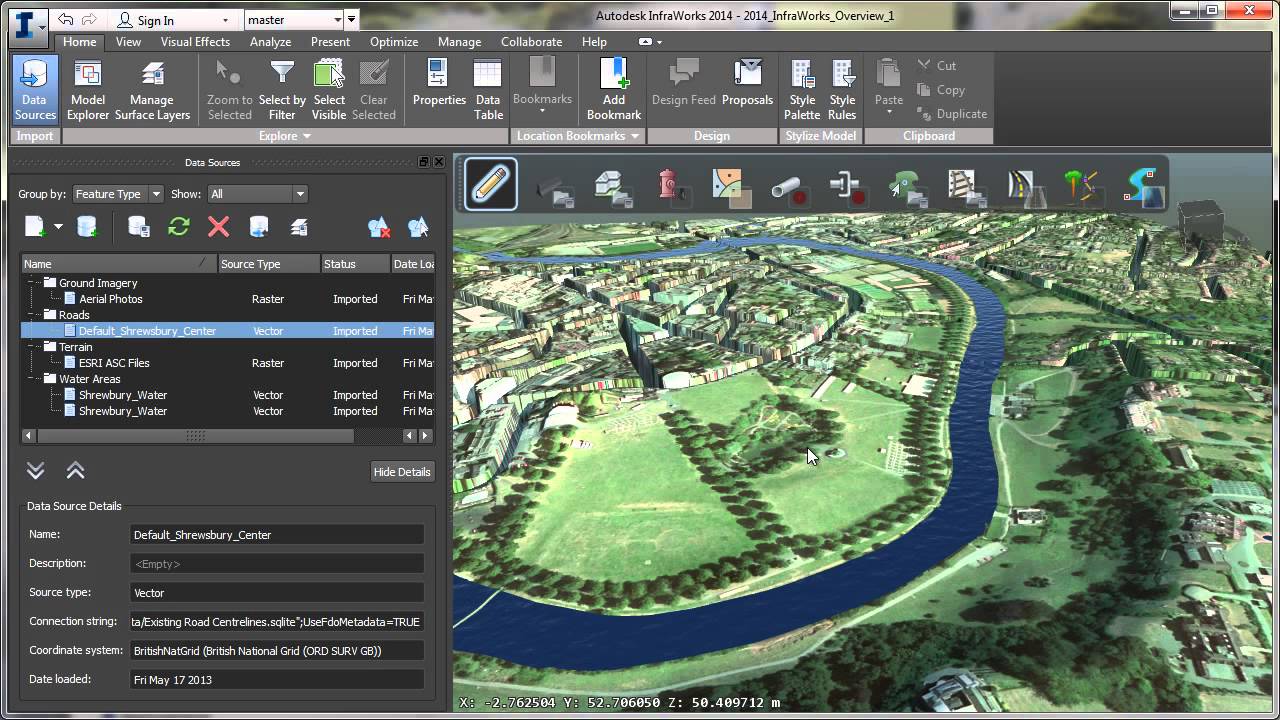Select the railway tool
The height and width of the screenshot is (720, 1280).
click(x=966, y=187)
